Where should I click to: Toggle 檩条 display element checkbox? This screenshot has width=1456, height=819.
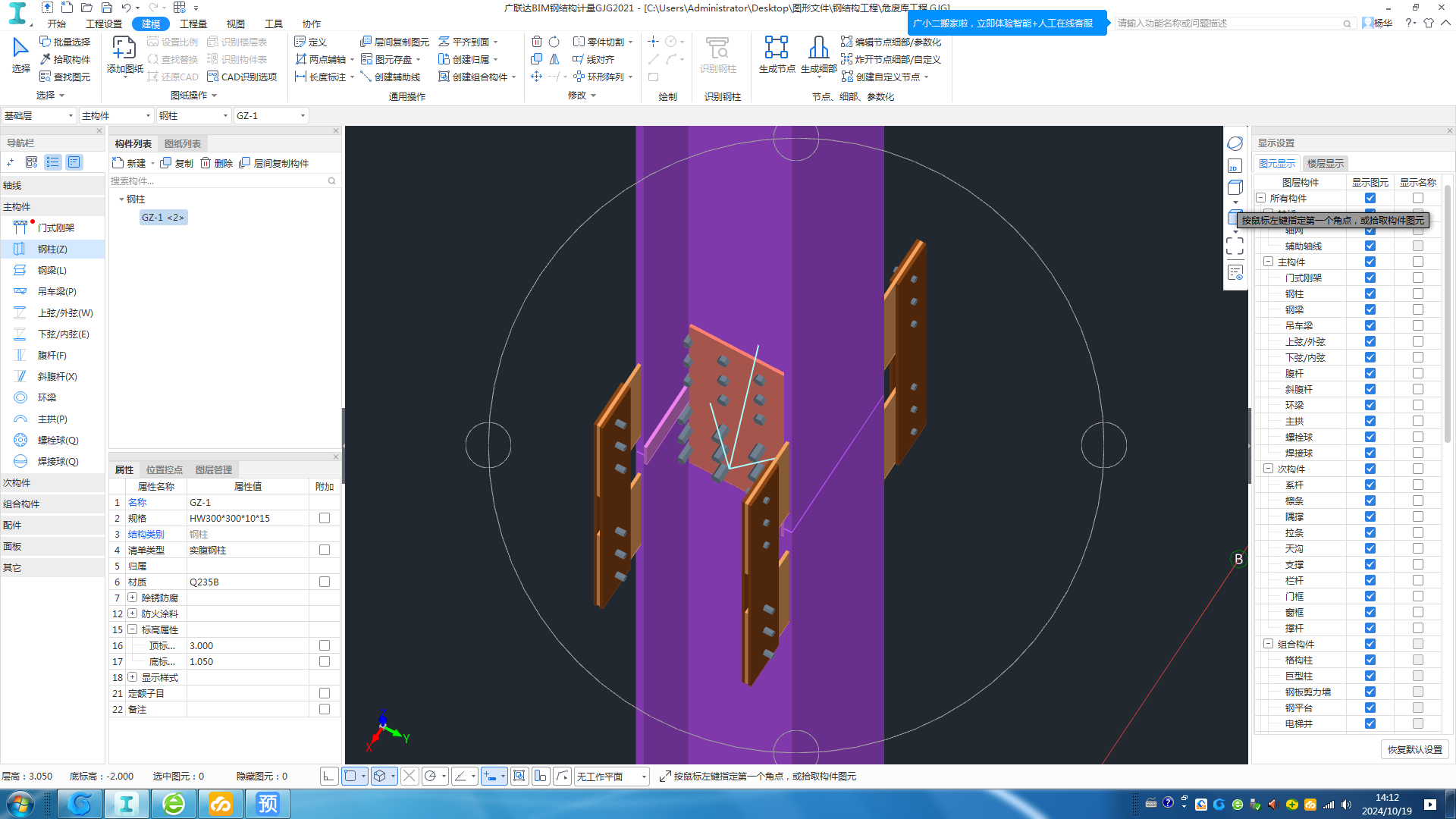point(1370,500)
